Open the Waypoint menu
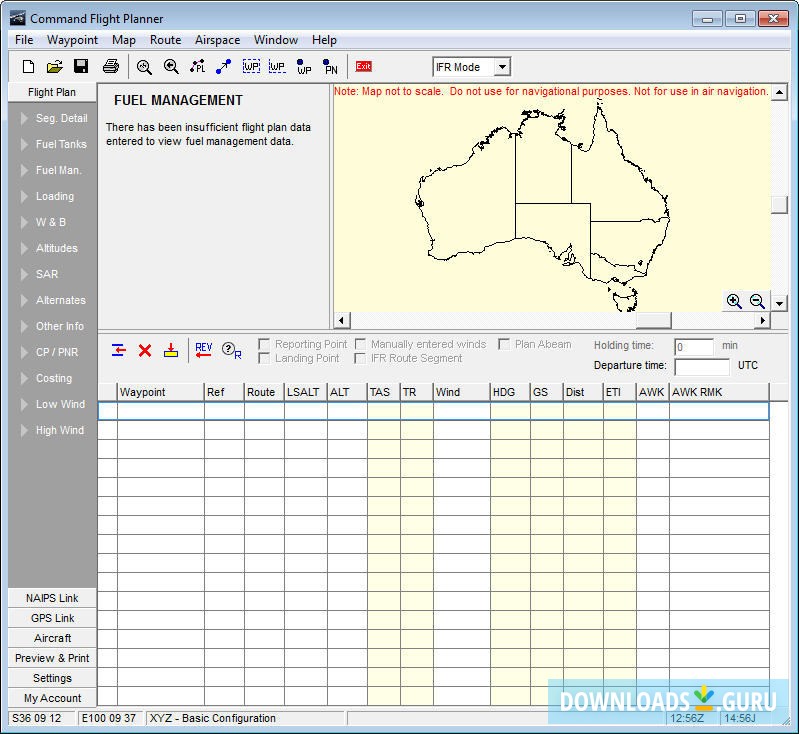 coord(72,40)
